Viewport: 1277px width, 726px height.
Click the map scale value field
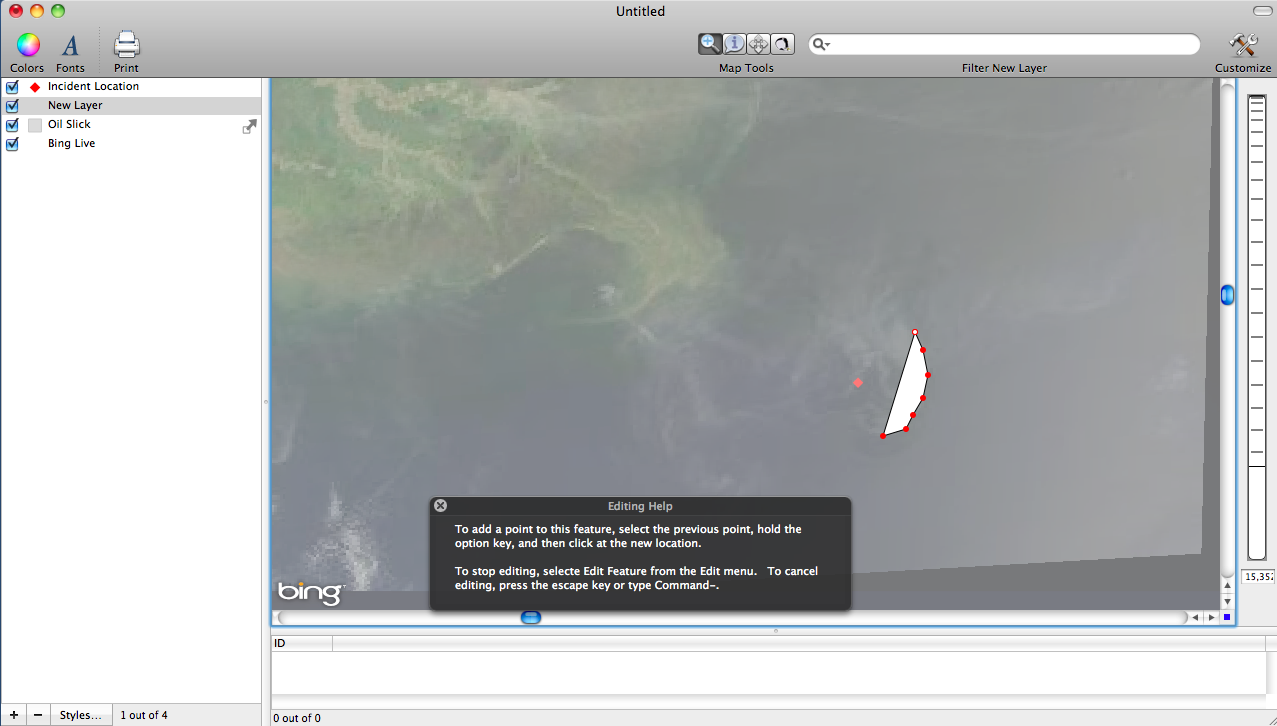coord(1257,577)
